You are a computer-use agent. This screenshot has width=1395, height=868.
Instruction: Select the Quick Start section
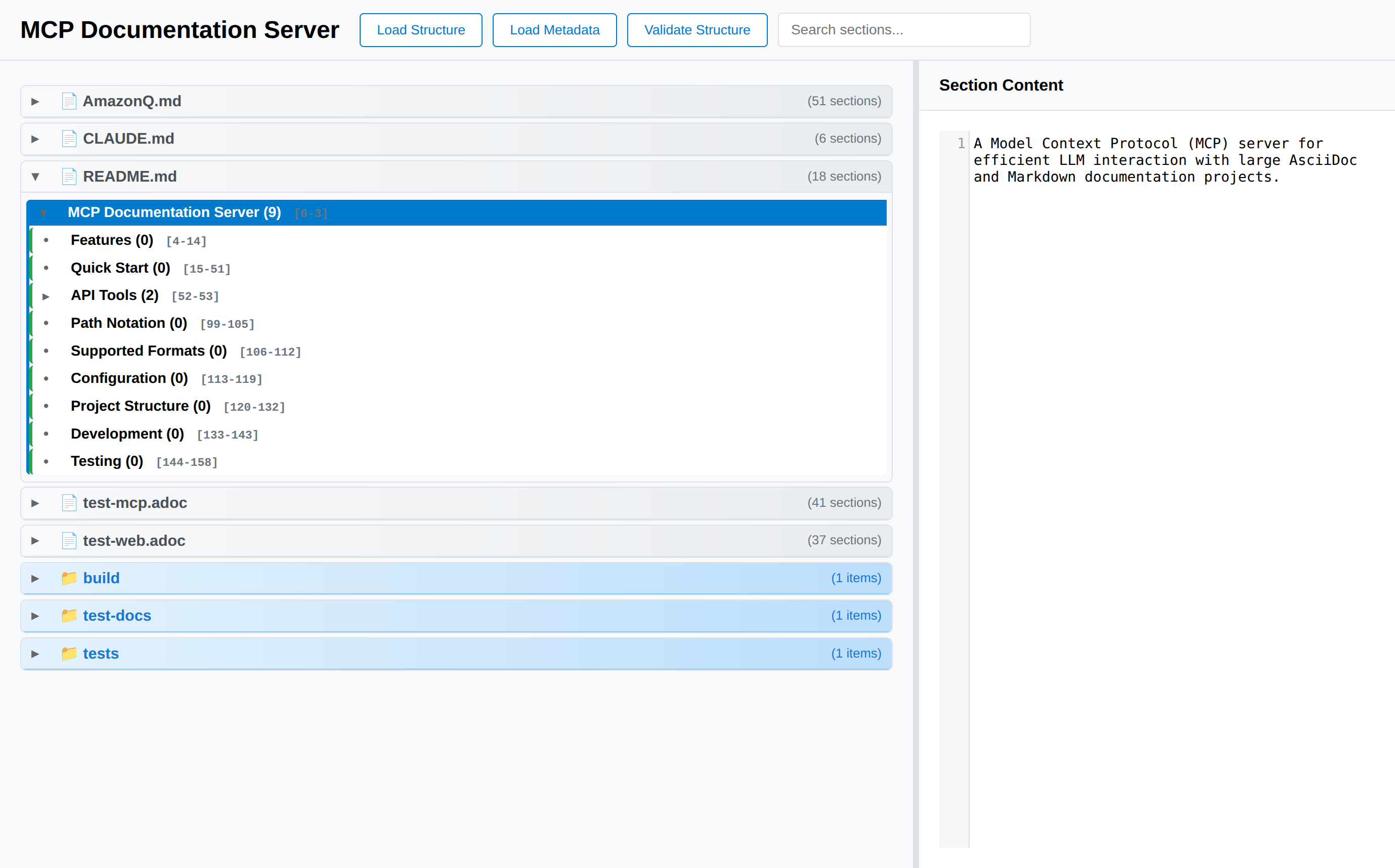pos(120,268)
